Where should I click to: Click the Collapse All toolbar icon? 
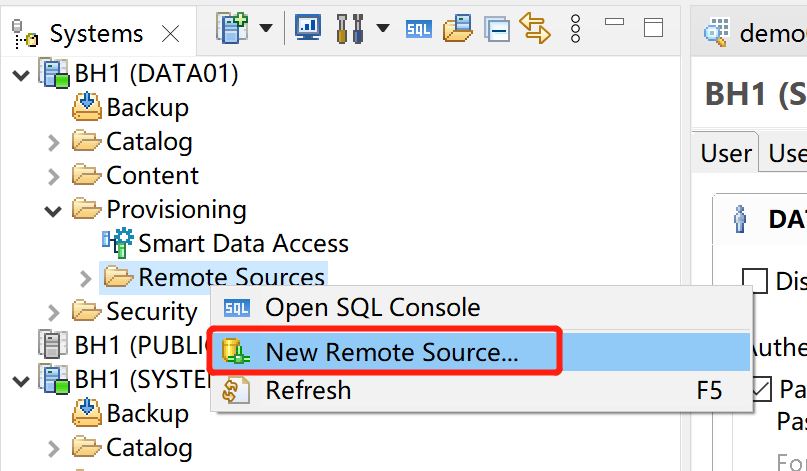(x=497, y=28)
